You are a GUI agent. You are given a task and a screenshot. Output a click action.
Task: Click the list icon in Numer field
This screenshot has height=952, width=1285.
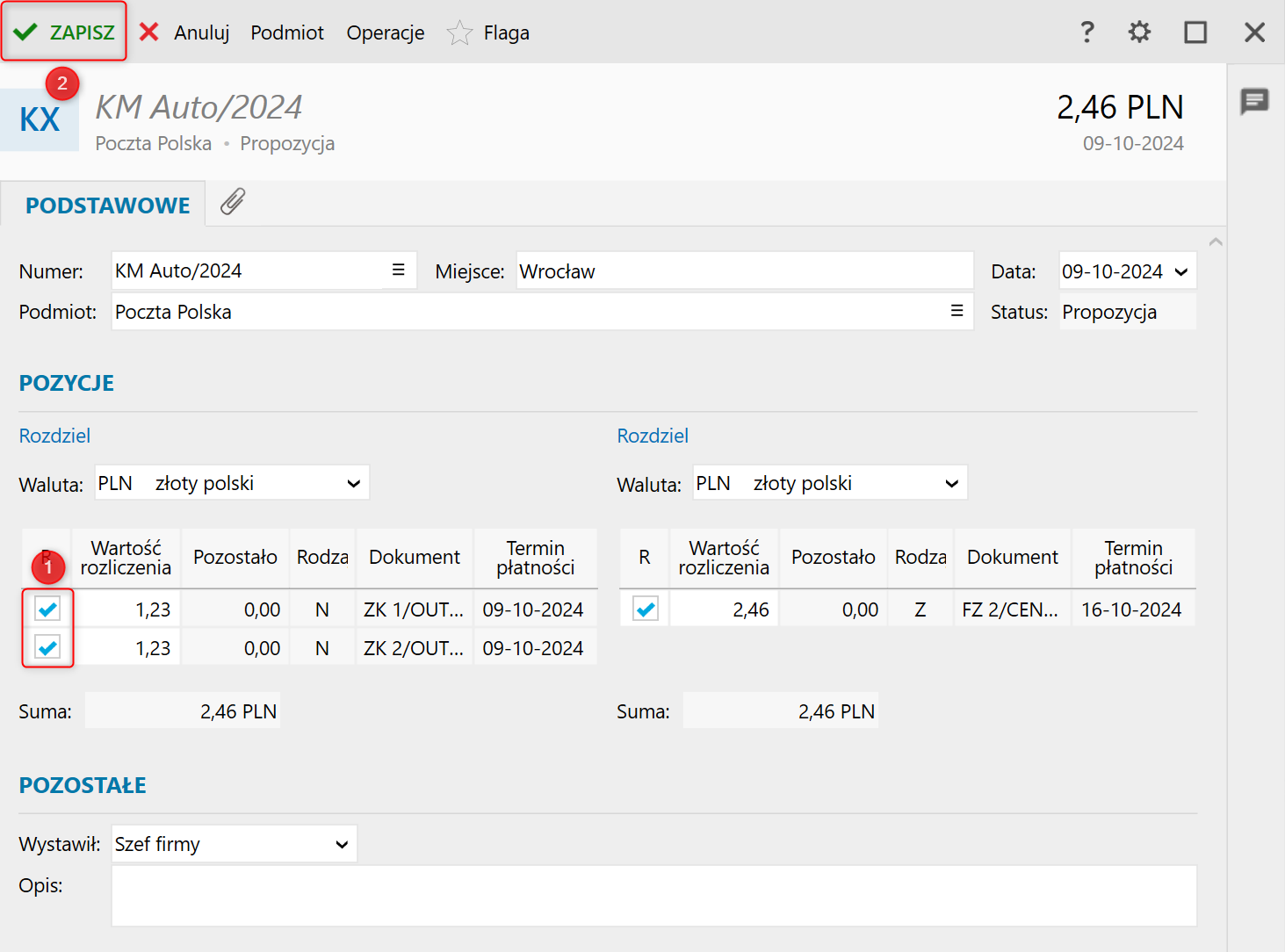(x=398, y=270)
